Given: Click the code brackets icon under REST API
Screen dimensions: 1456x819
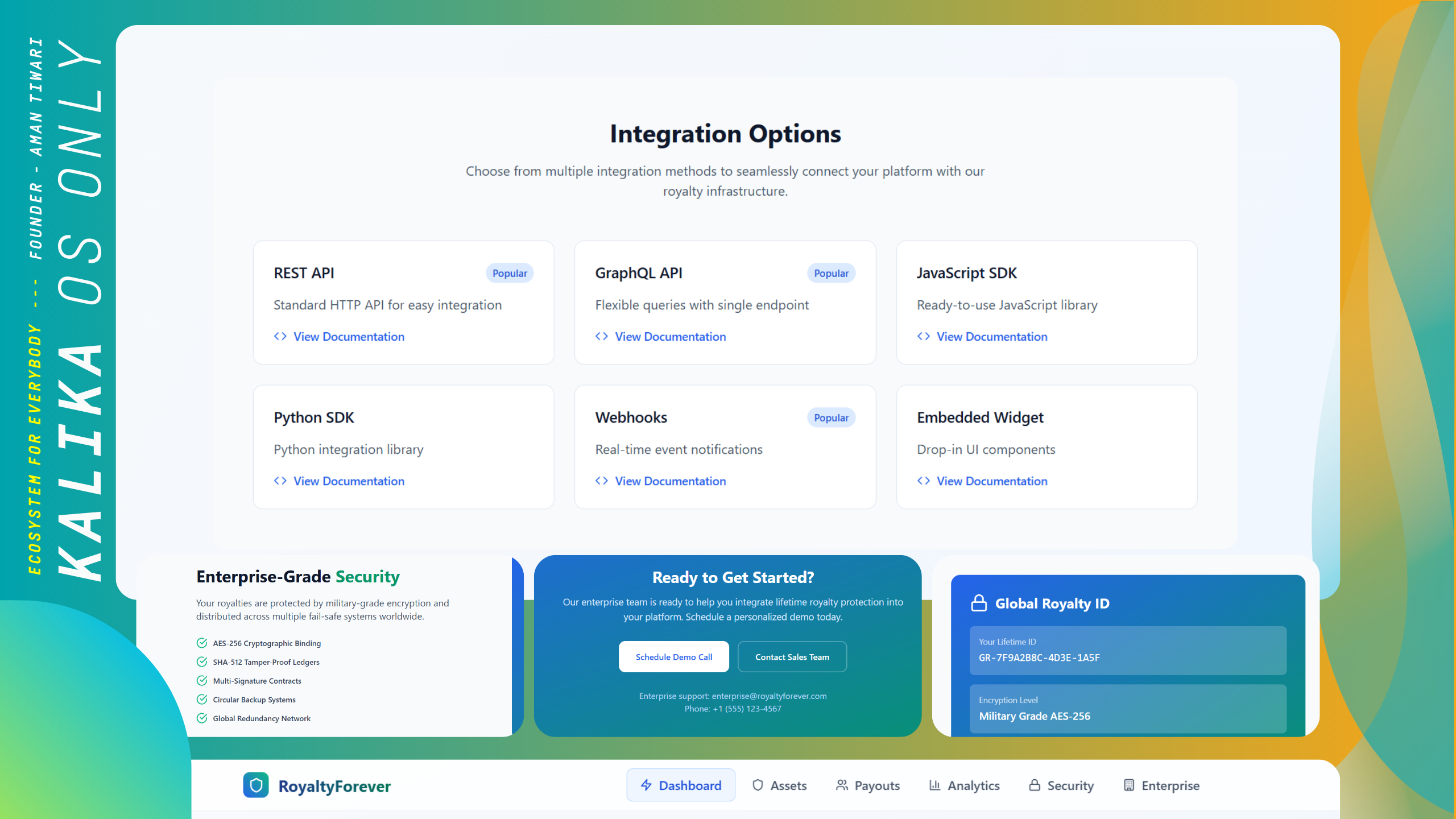Looking at the screenshot, I should point(280,336).
